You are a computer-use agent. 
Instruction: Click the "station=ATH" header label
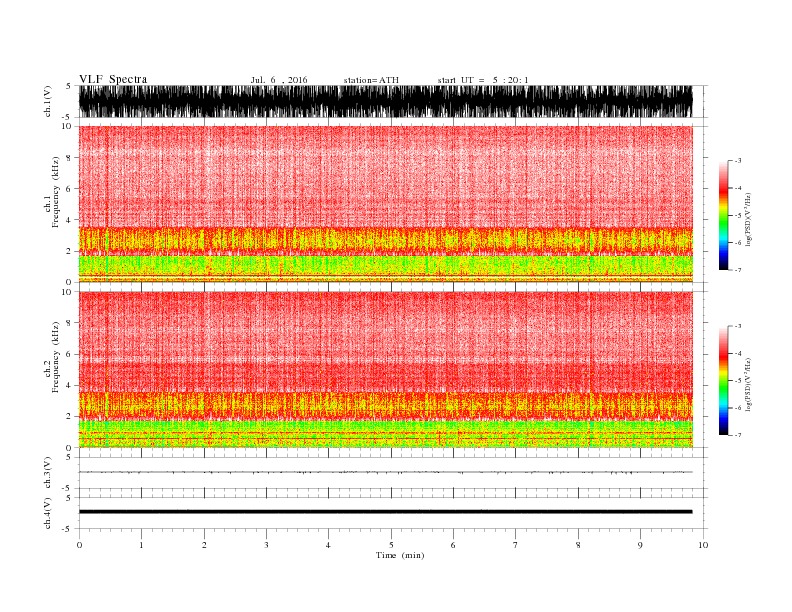click(371, 80)
